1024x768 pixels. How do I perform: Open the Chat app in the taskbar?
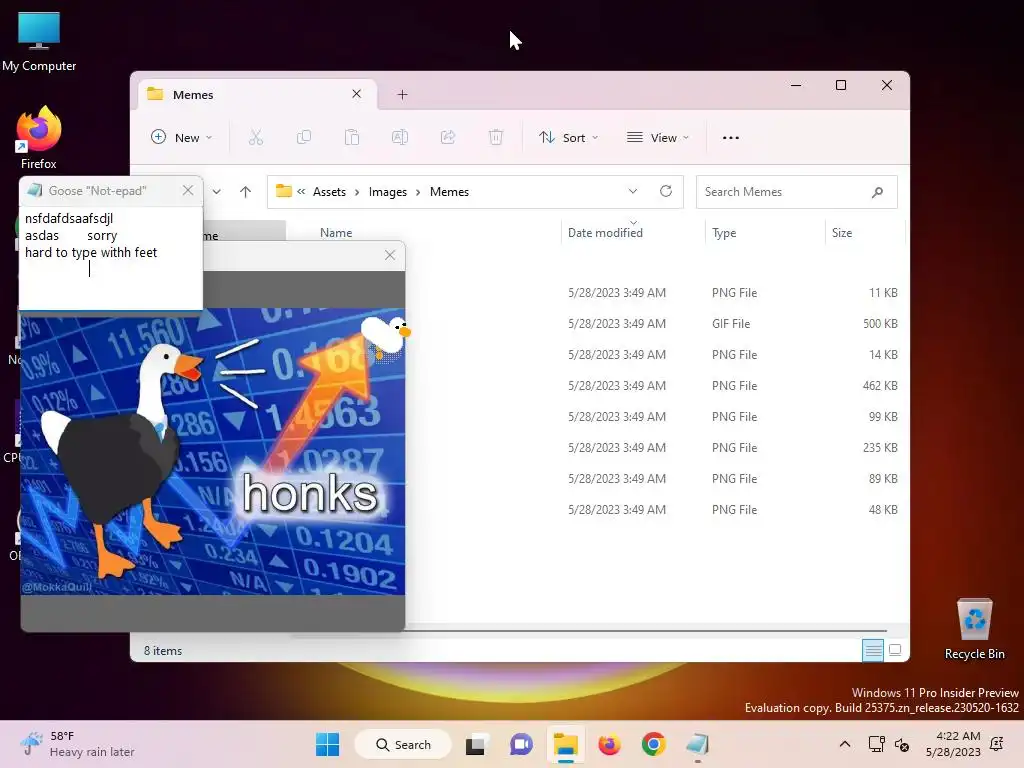[520, 744]
